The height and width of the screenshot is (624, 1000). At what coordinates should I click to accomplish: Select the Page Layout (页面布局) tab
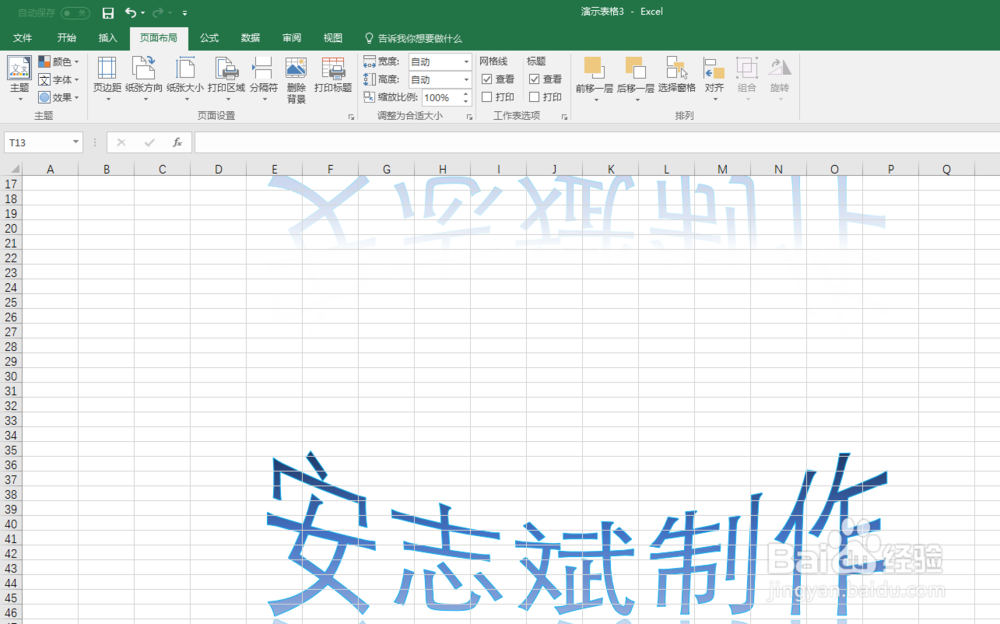pos(159,38)
